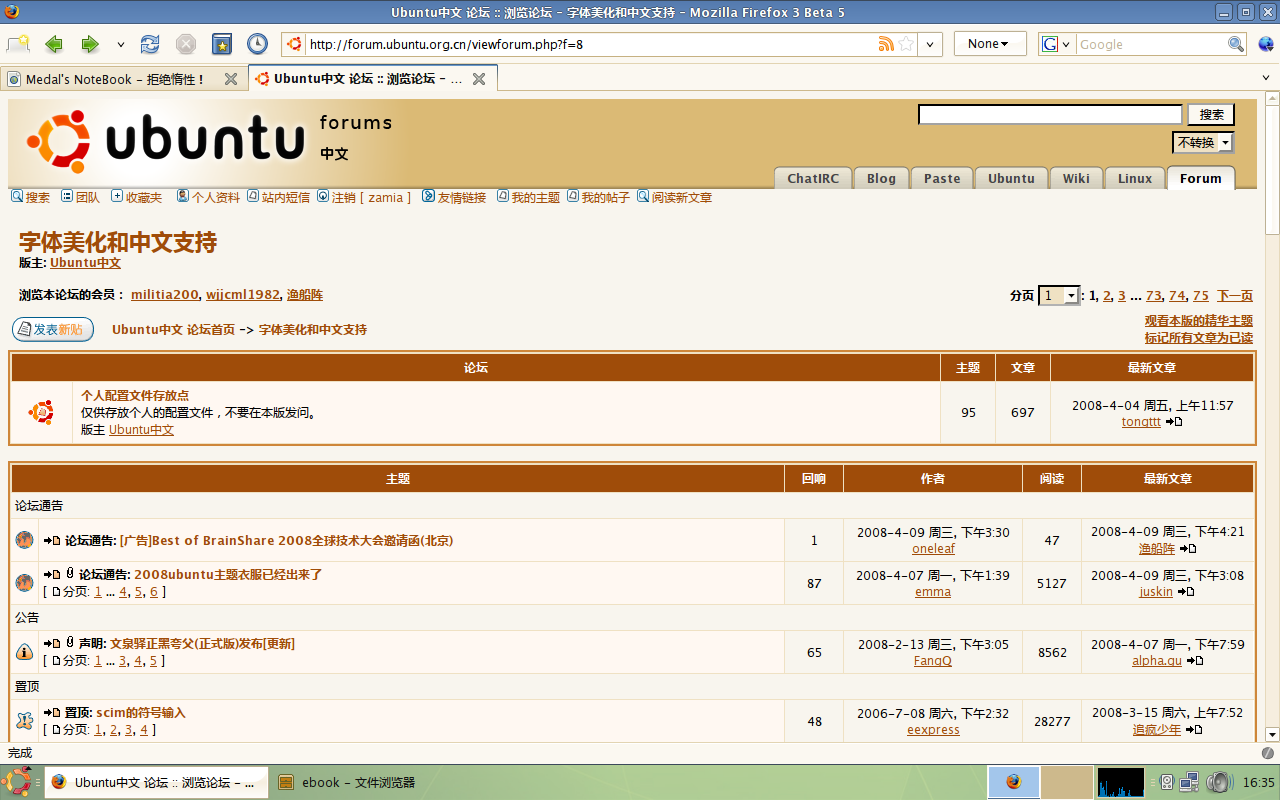Click the Stop loading button
1280x800 pixels.
click(185, 44)
